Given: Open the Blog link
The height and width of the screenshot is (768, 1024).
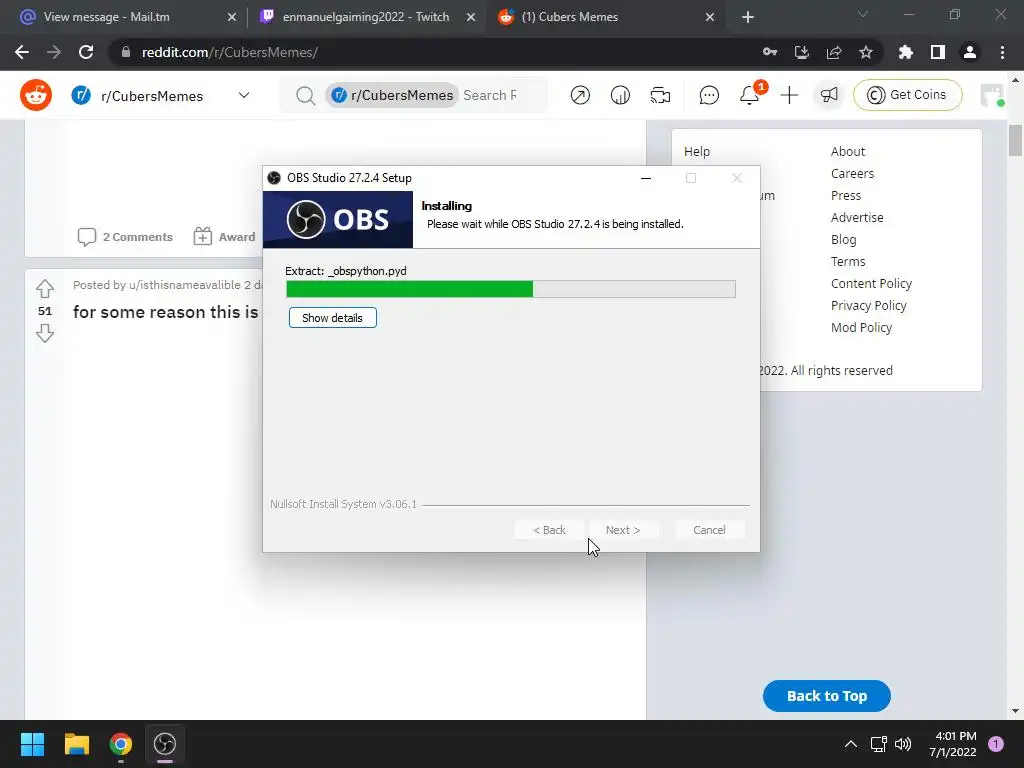Looking at the screenshot, I should [843, 240].
